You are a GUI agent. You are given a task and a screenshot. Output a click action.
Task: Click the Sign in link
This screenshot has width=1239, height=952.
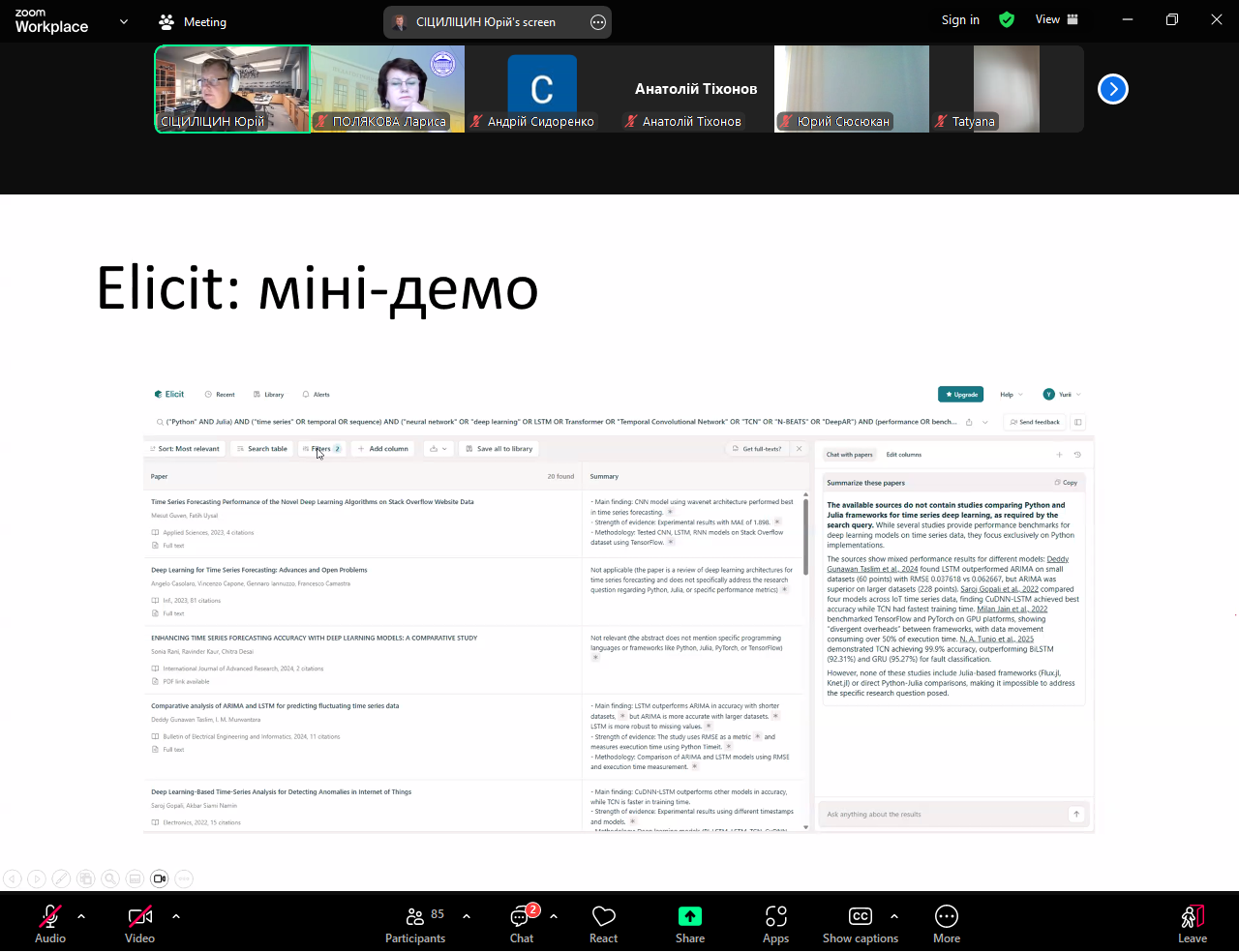(960, 19)
